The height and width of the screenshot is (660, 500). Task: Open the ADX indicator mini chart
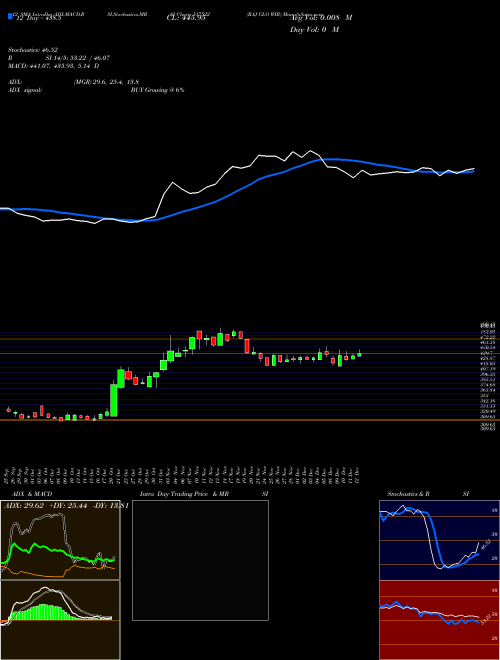pos(60,540)
